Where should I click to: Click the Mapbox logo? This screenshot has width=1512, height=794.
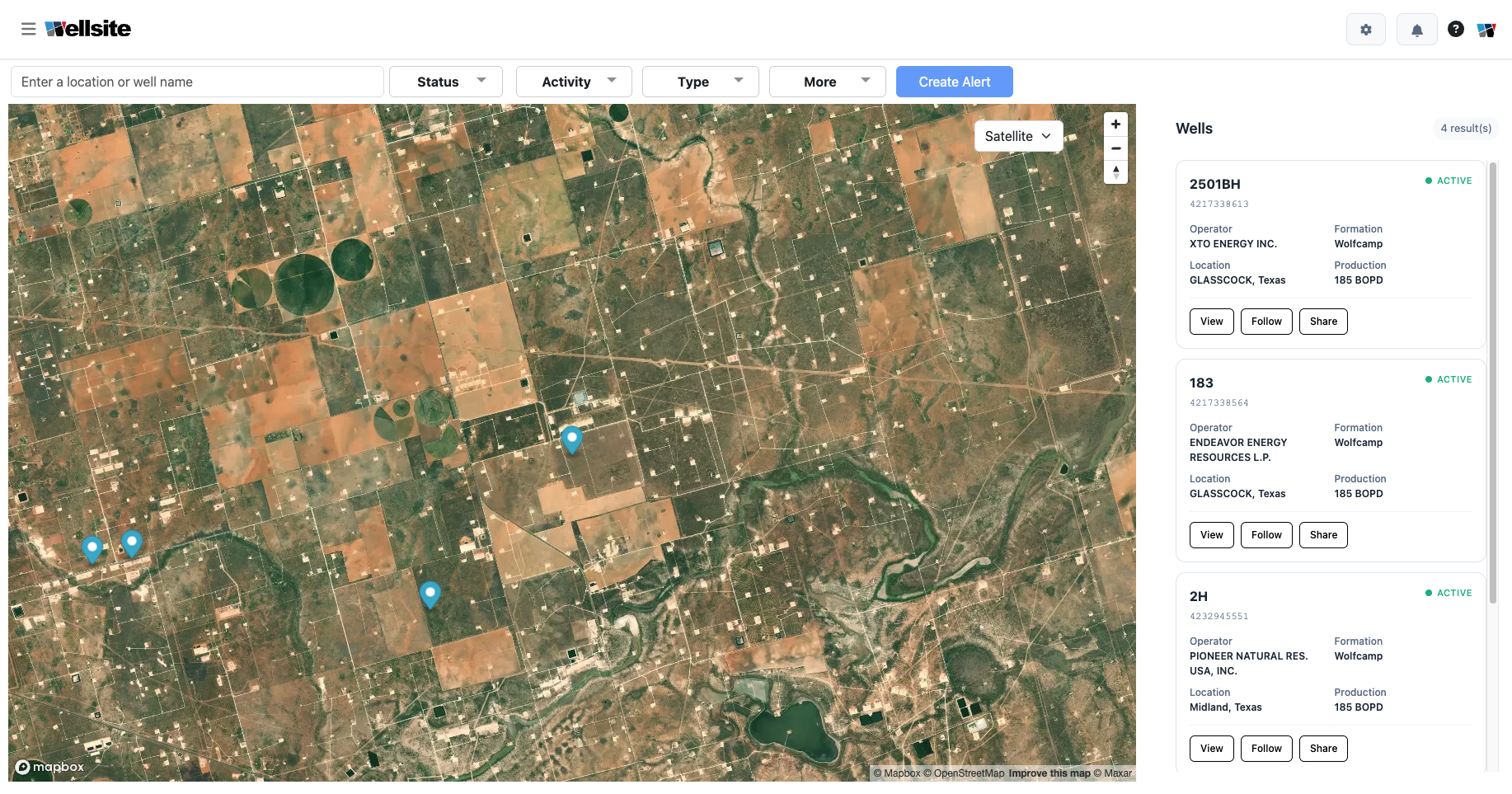[x=49, y=767]
